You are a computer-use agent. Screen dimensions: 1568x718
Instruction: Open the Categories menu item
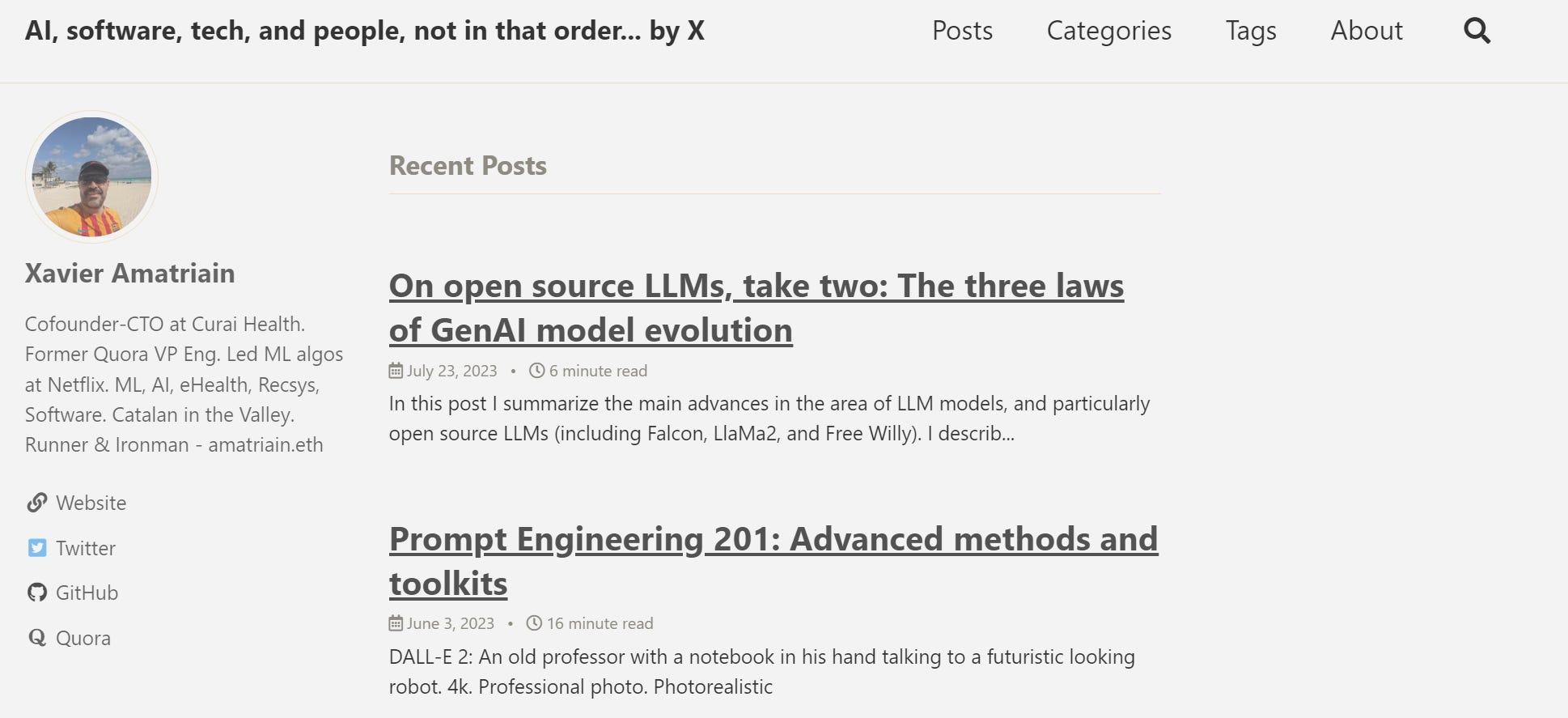pos(1109,30)
